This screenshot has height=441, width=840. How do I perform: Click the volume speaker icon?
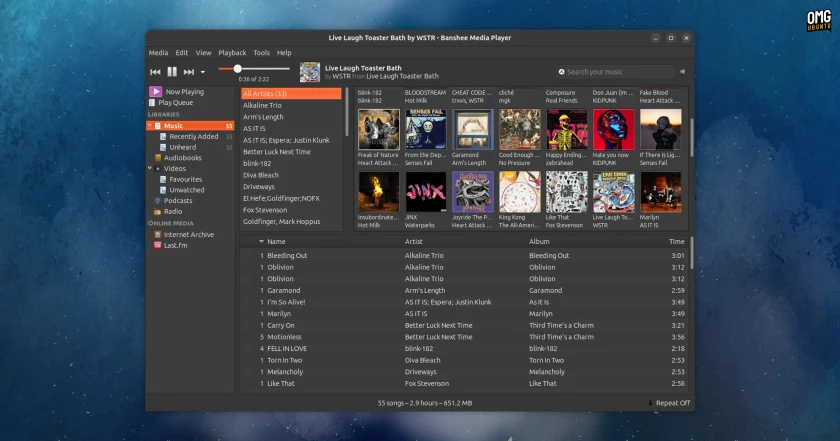pos(682,71)
